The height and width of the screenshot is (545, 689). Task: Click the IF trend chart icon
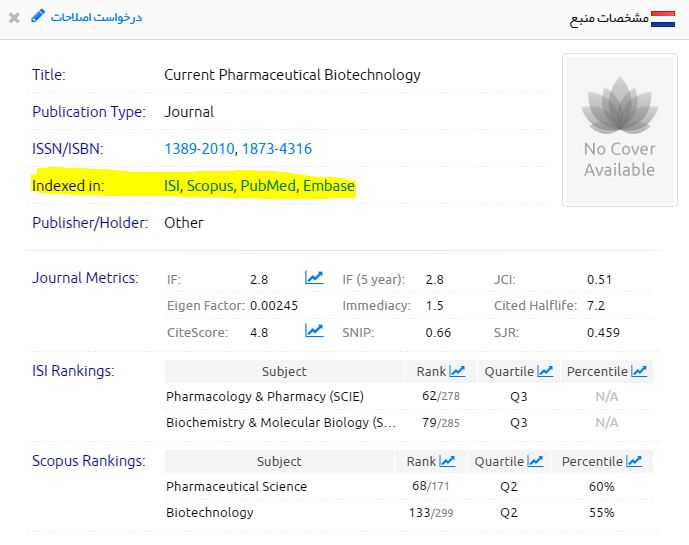coord(314,278)
